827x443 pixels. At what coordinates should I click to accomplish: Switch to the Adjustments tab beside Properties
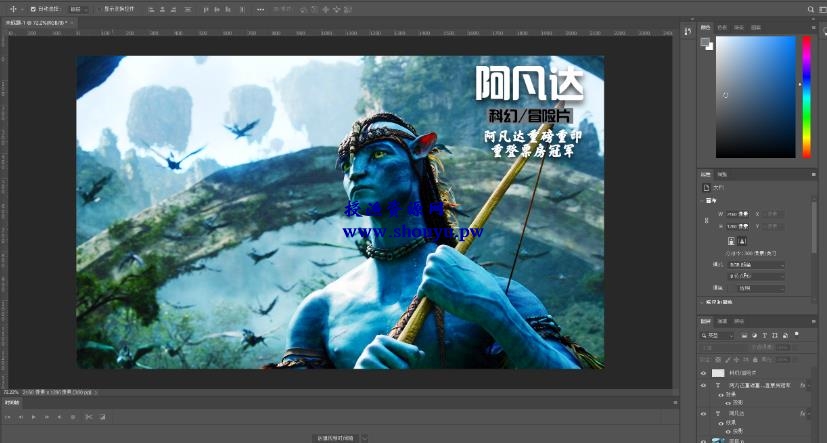pos(722,174)
